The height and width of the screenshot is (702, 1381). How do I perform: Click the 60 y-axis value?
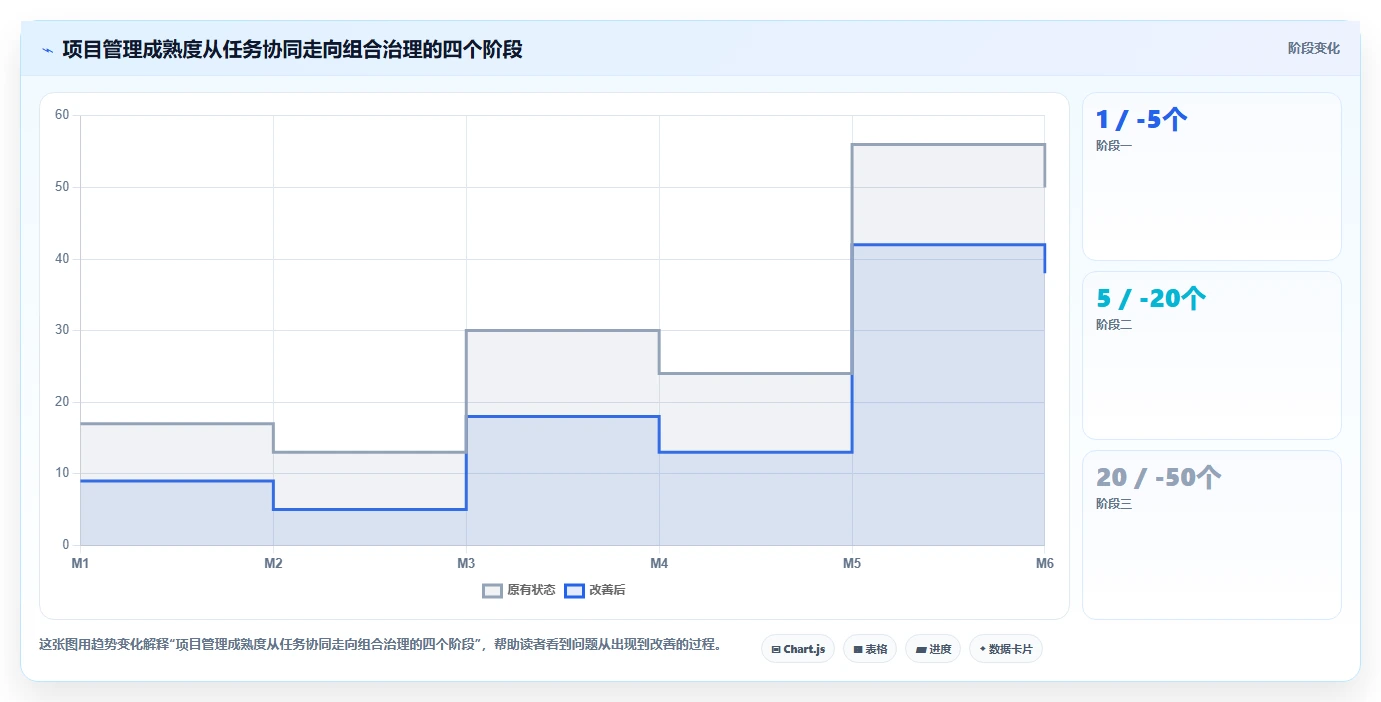tap(62, 115)
